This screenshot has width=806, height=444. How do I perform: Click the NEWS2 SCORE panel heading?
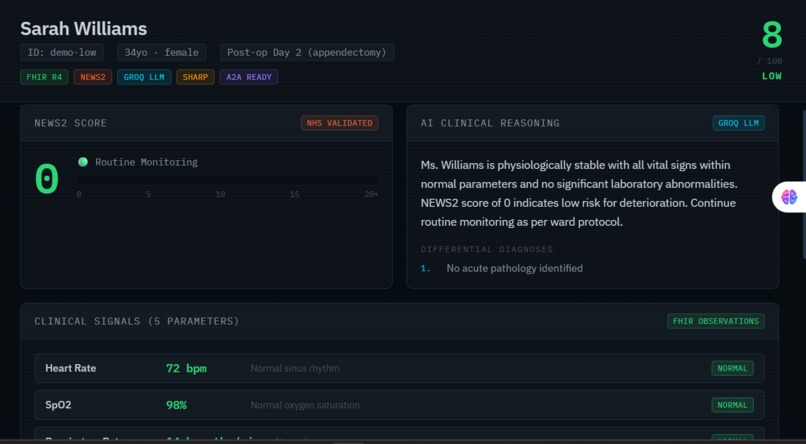pos(70,123)
